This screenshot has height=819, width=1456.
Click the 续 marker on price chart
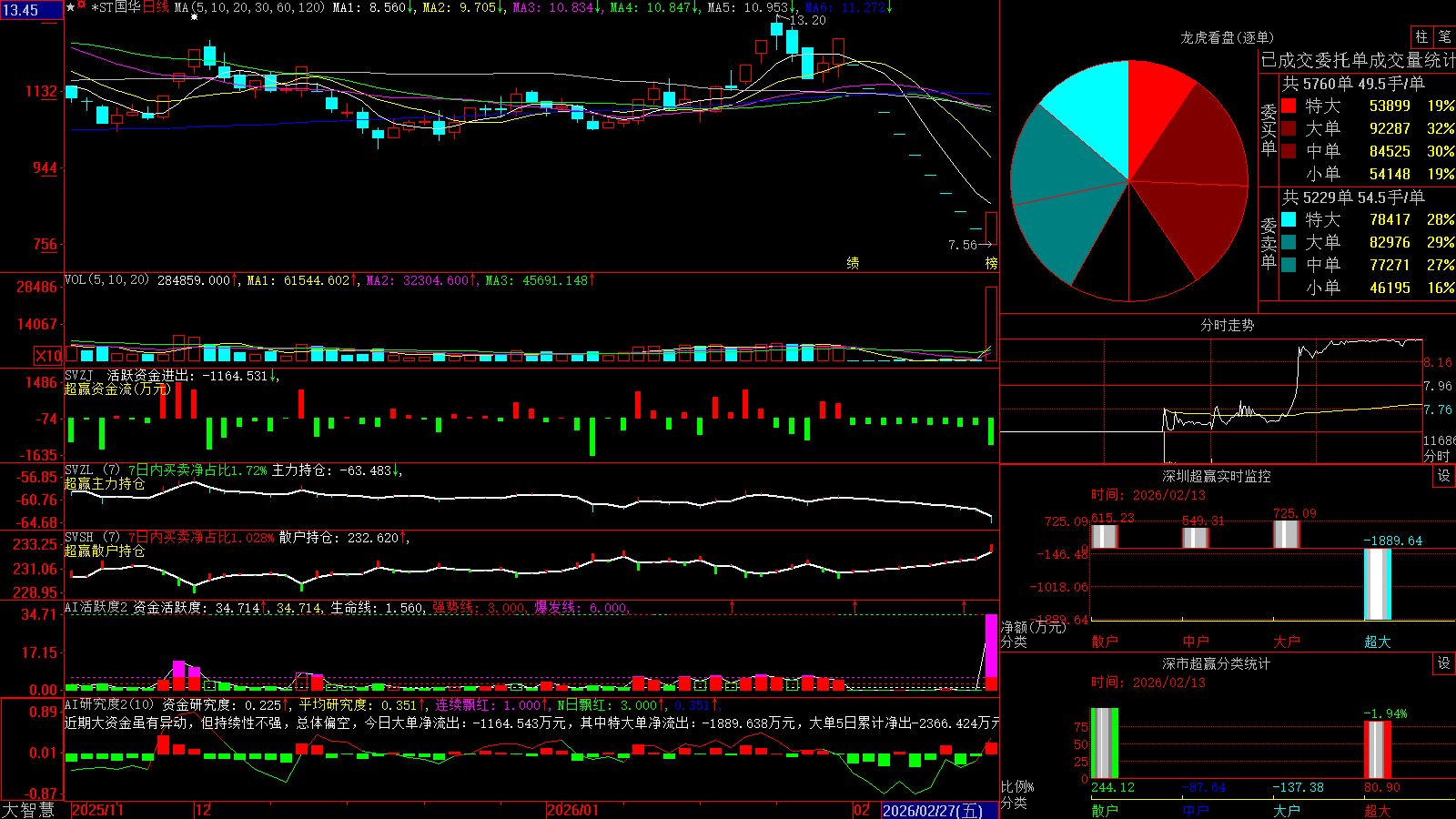pyautogui.click(x=853, y=263)
